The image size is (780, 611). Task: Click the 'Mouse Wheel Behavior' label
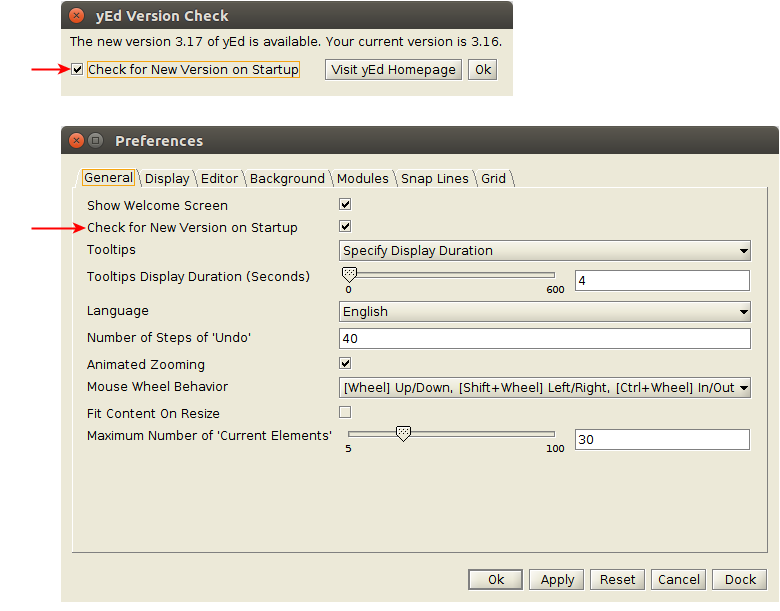pos(157,387)
